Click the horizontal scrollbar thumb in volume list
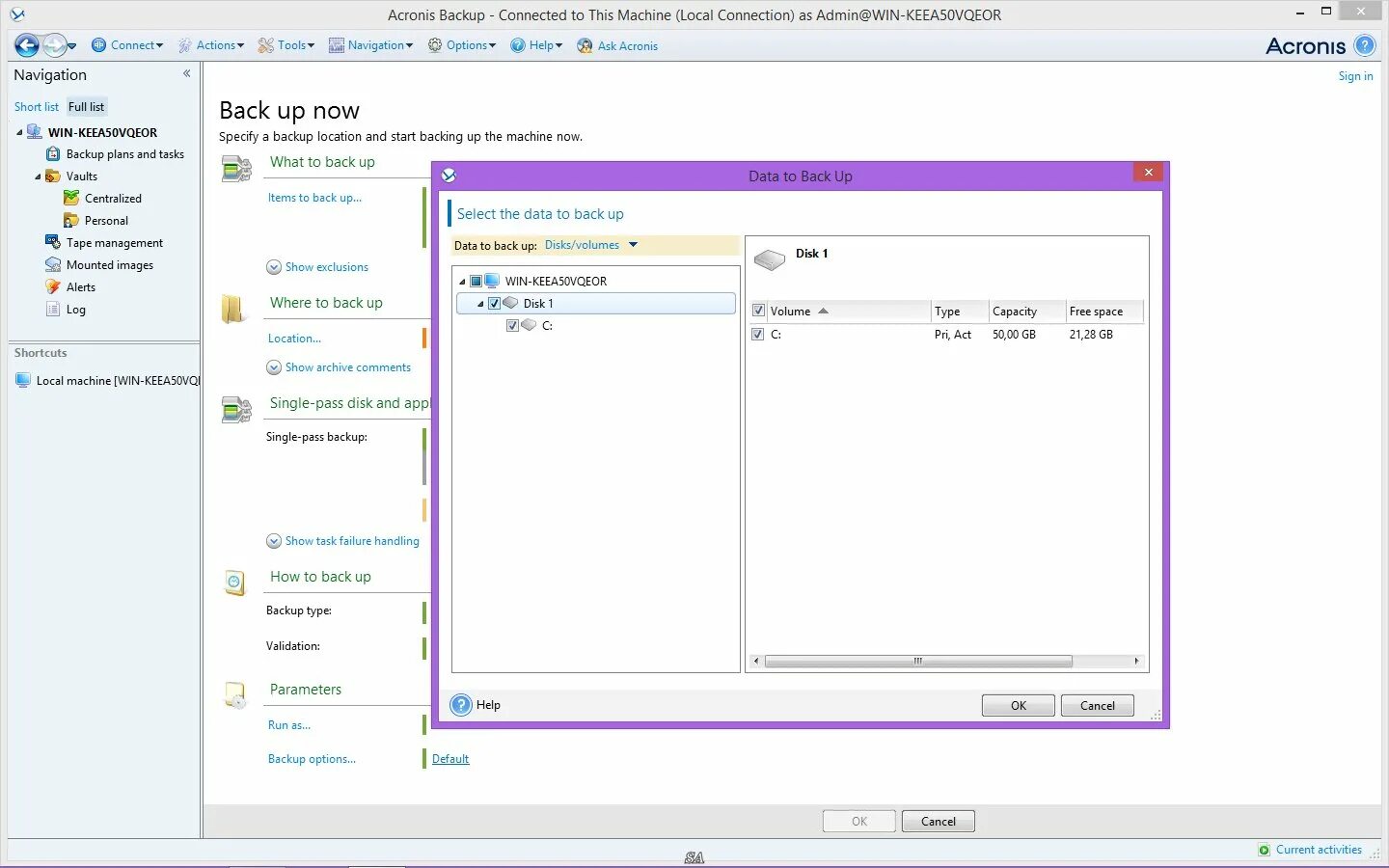Screen dimensions: 1389x868 (x=918, y=662)
